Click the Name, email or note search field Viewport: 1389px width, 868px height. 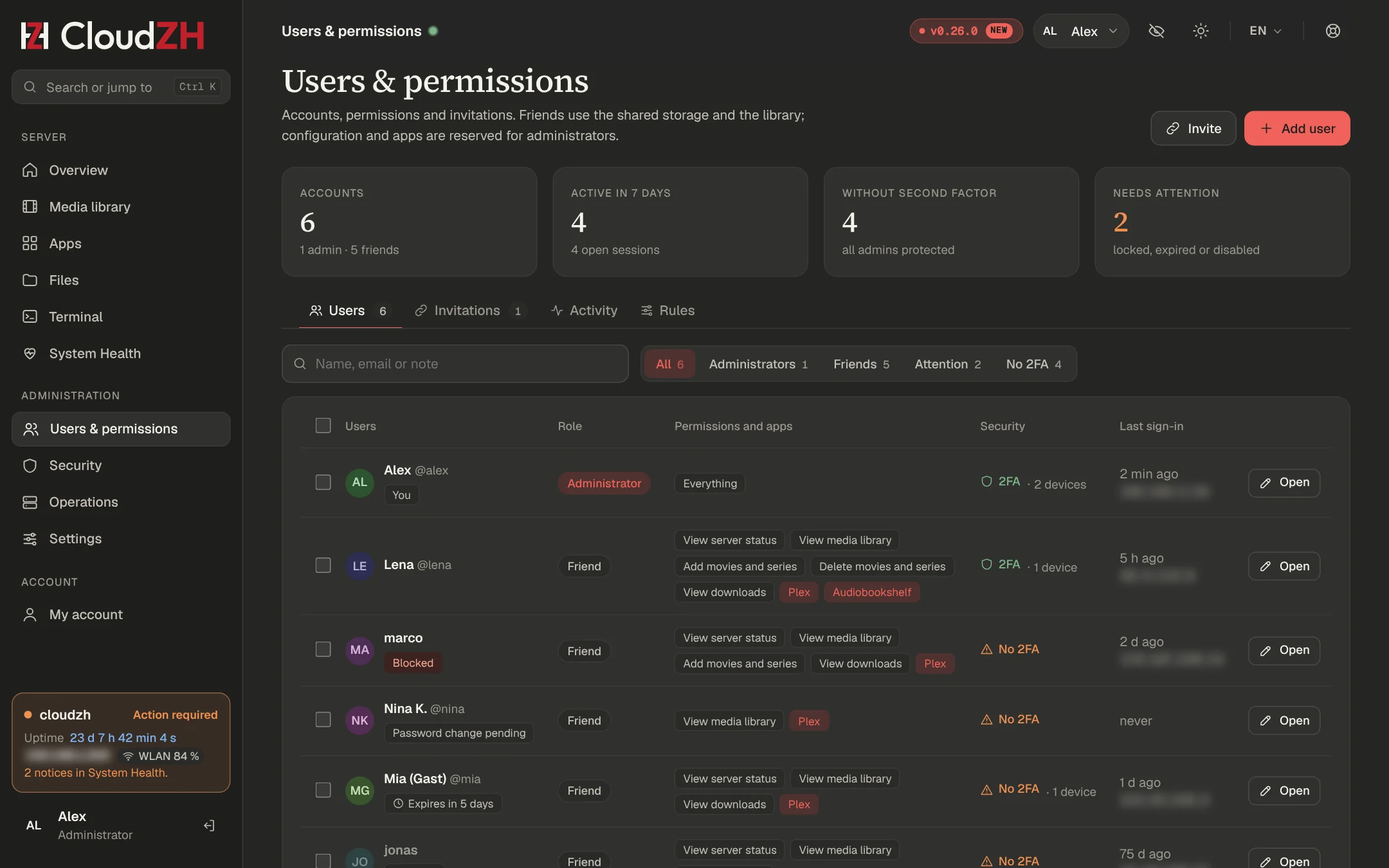455,364
